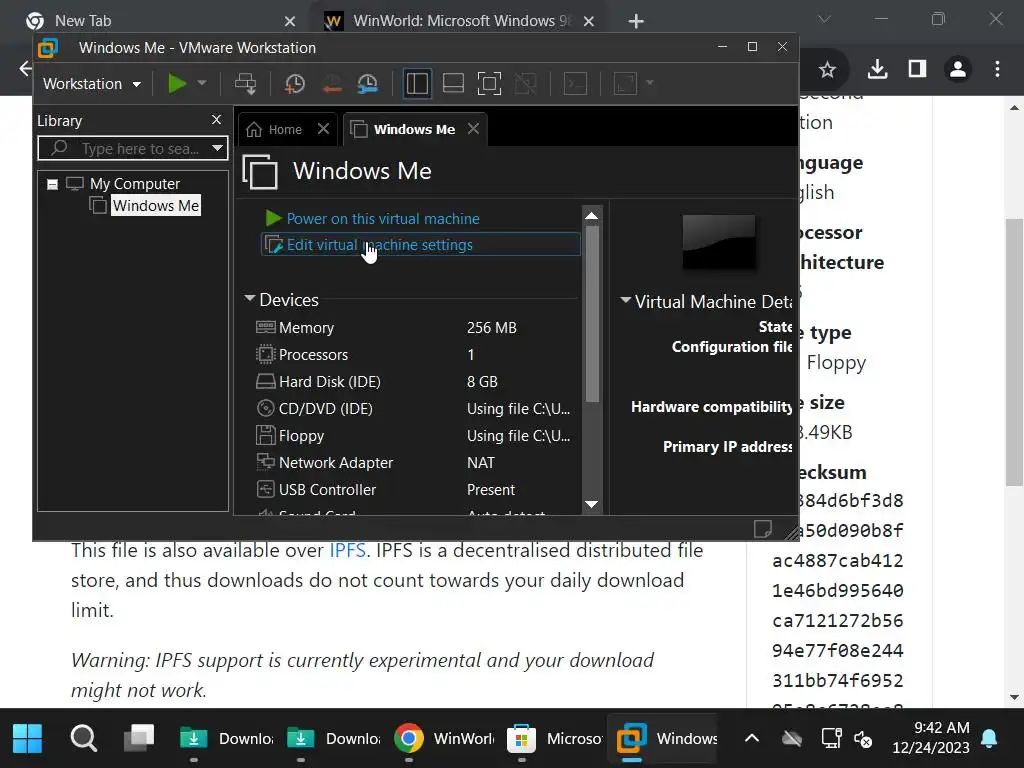Click Power on this virtual machine
1024x768 pixels.
(x=383, y=219)
